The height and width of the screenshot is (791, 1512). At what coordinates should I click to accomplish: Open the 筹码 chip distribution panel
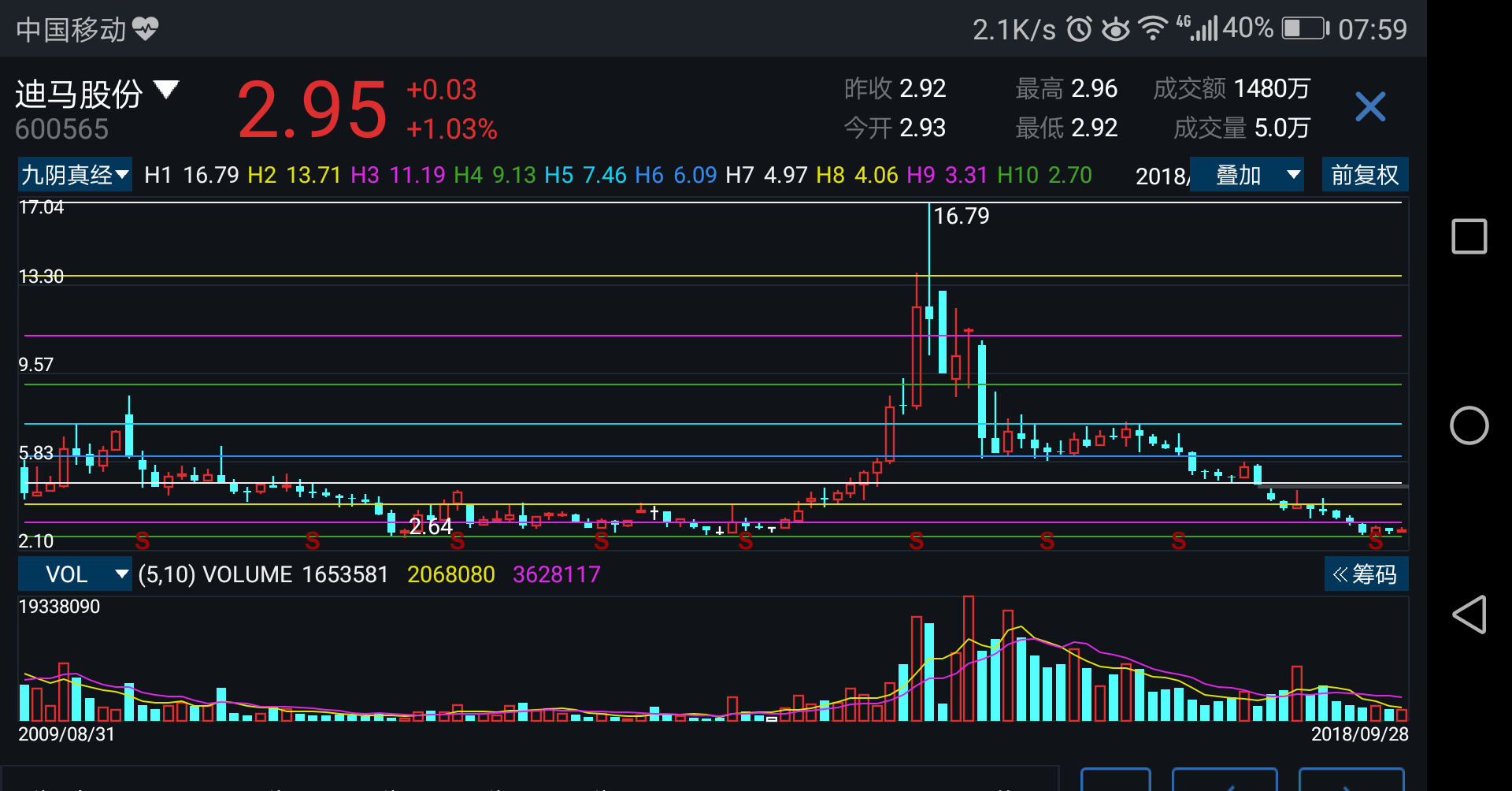click(1366, 574)
